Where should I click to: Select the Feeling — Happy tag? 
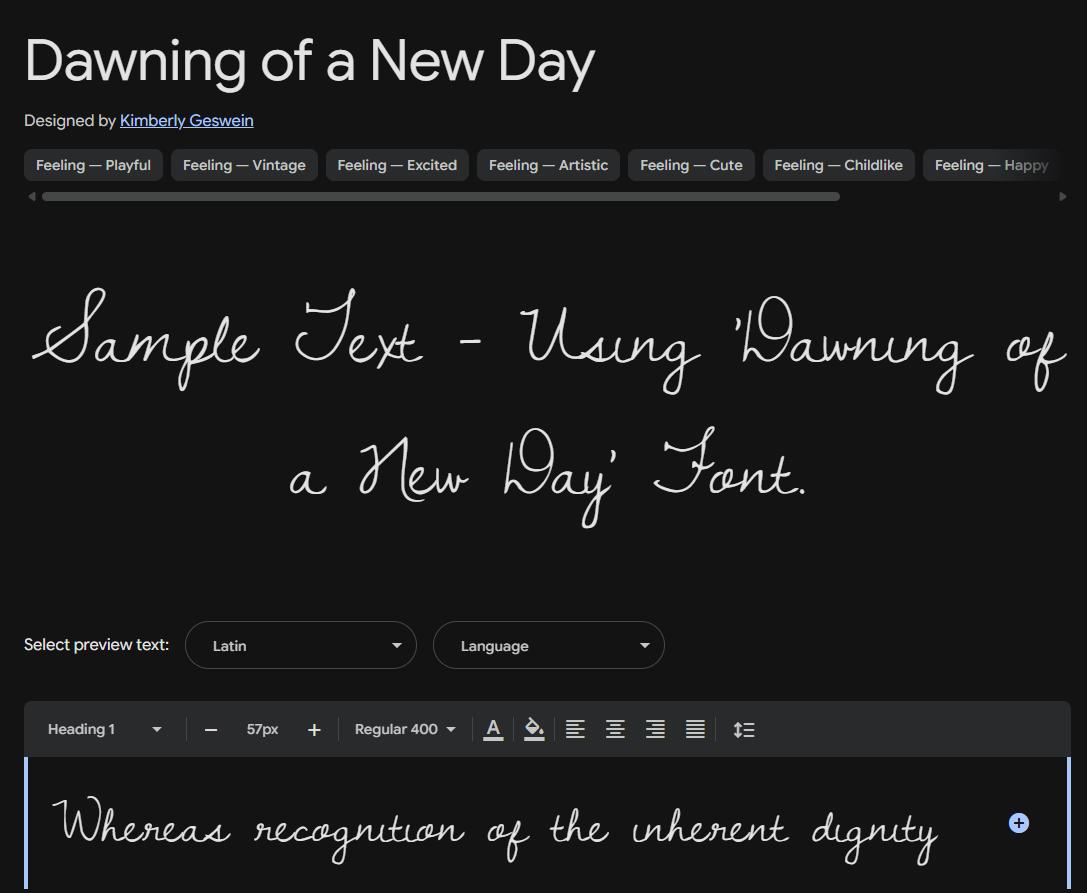(991, 165)
